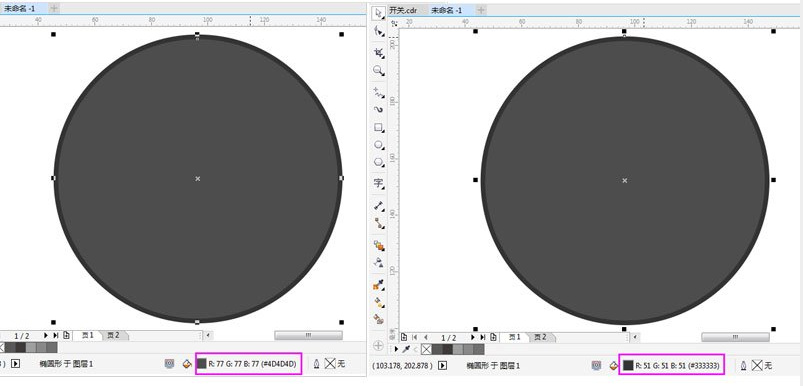Select the Parallel Dimension tool
Image resolution: width=803 pixels, height=386 pixels.
pos(378,205)
